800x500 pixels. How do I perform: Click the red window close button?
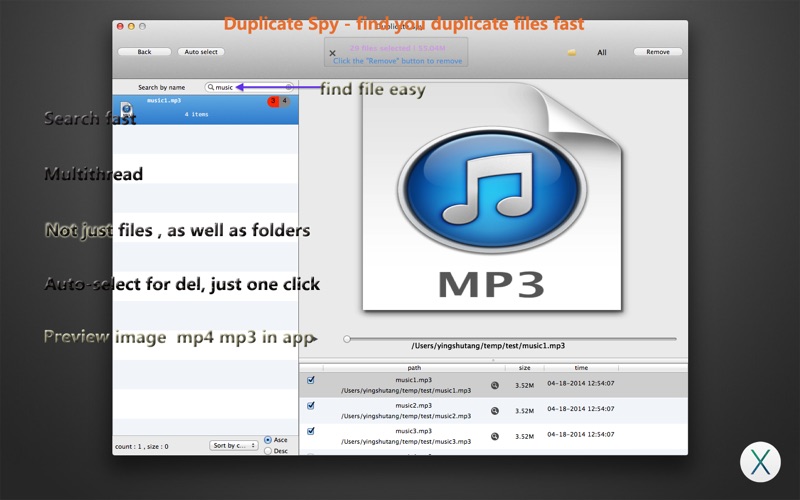120,26
